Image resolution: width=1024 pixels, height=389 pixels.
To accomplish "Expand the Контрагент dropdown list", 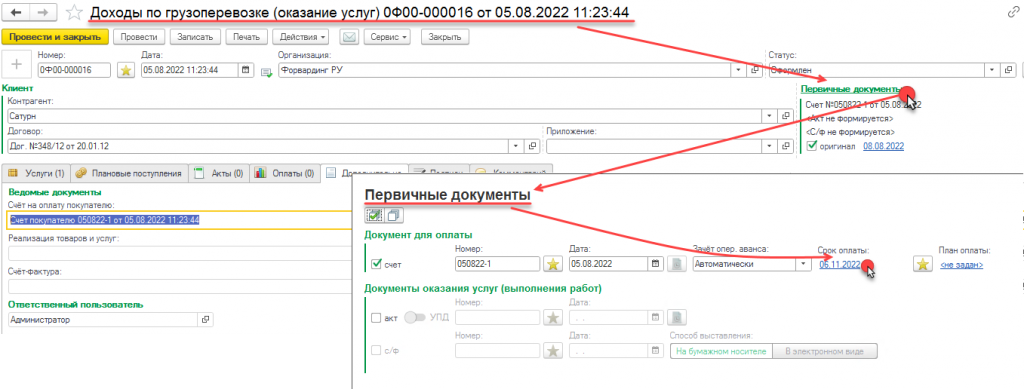I will tap(770, 116).
